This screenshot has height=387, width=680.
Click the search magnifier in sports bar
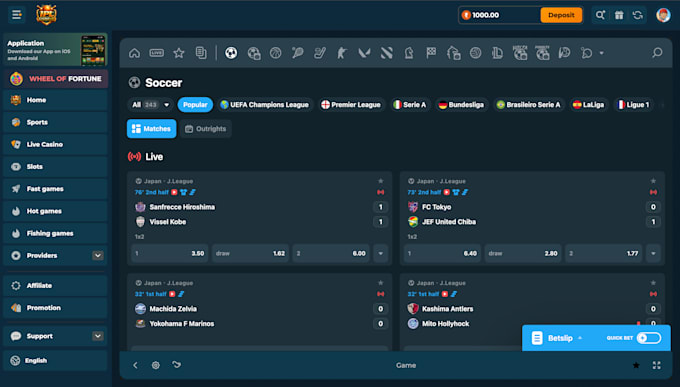point(657,53)
